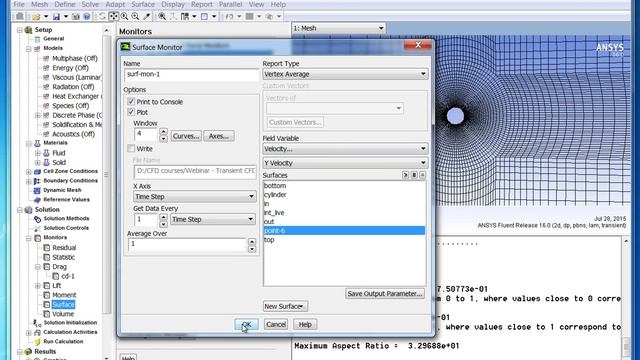
Task: Click OK in the Surface Monitor dialog
Action: click(247, 324)
